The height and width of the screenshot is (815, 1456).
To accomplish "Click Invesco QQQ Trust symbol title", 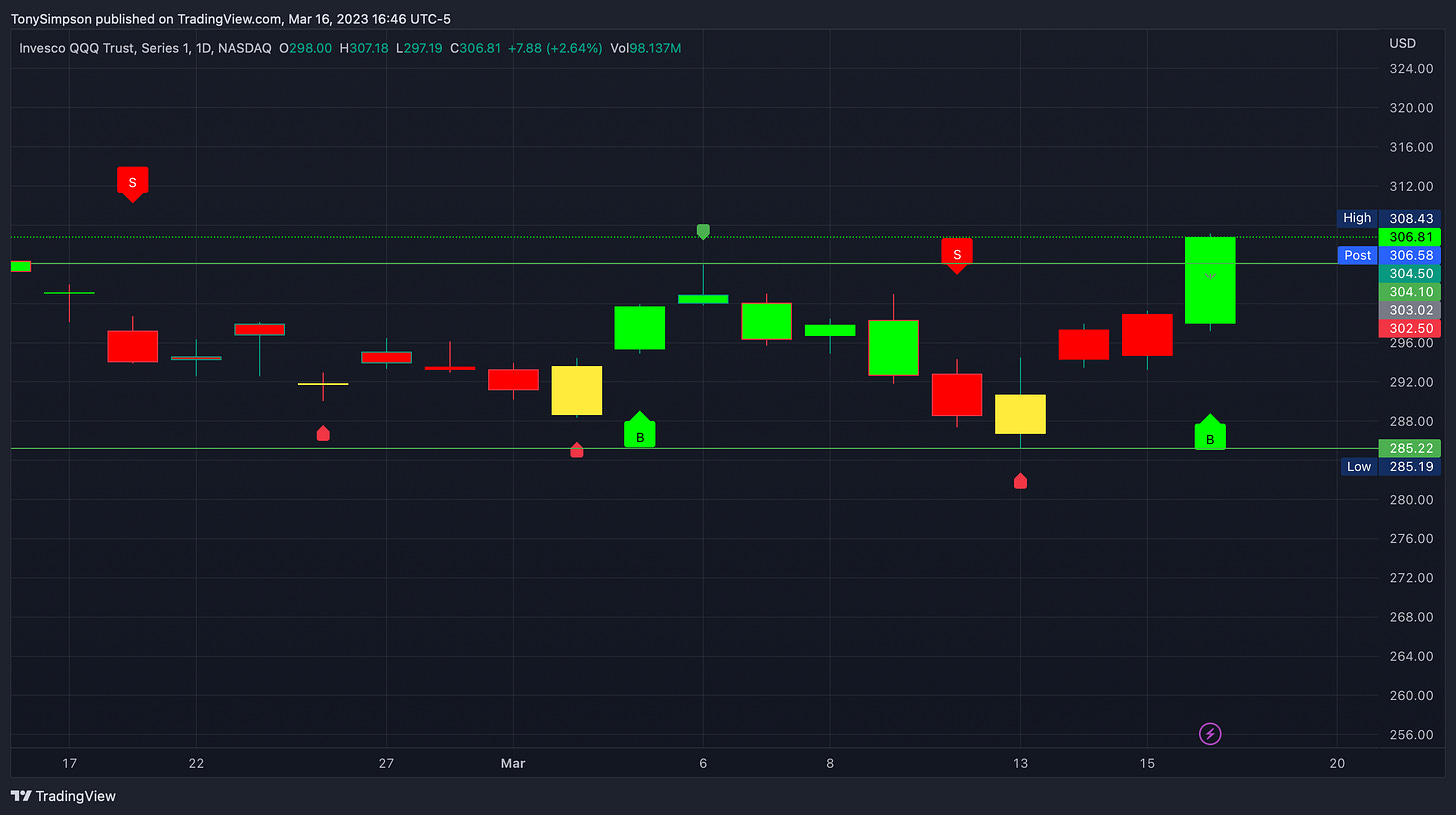I will [x=145, y=48].
